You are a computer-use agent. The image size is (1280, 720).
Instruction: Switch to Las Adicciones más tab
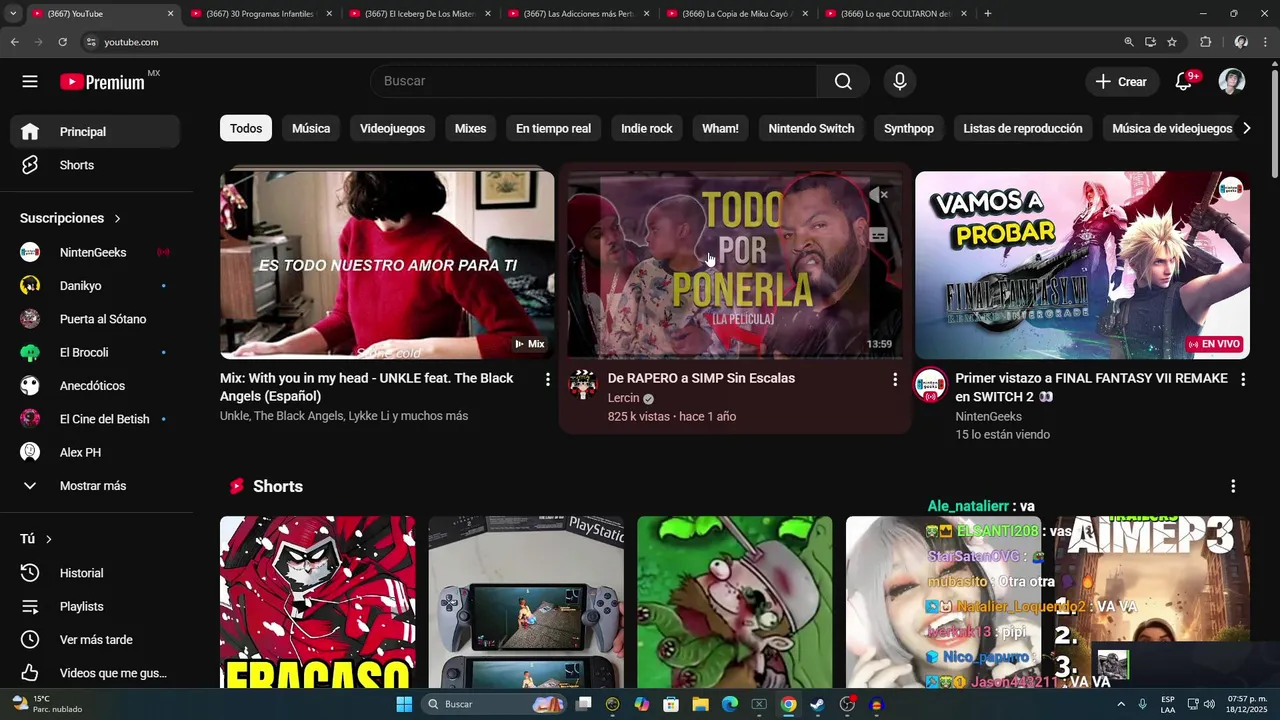click(x=577, y=14)
